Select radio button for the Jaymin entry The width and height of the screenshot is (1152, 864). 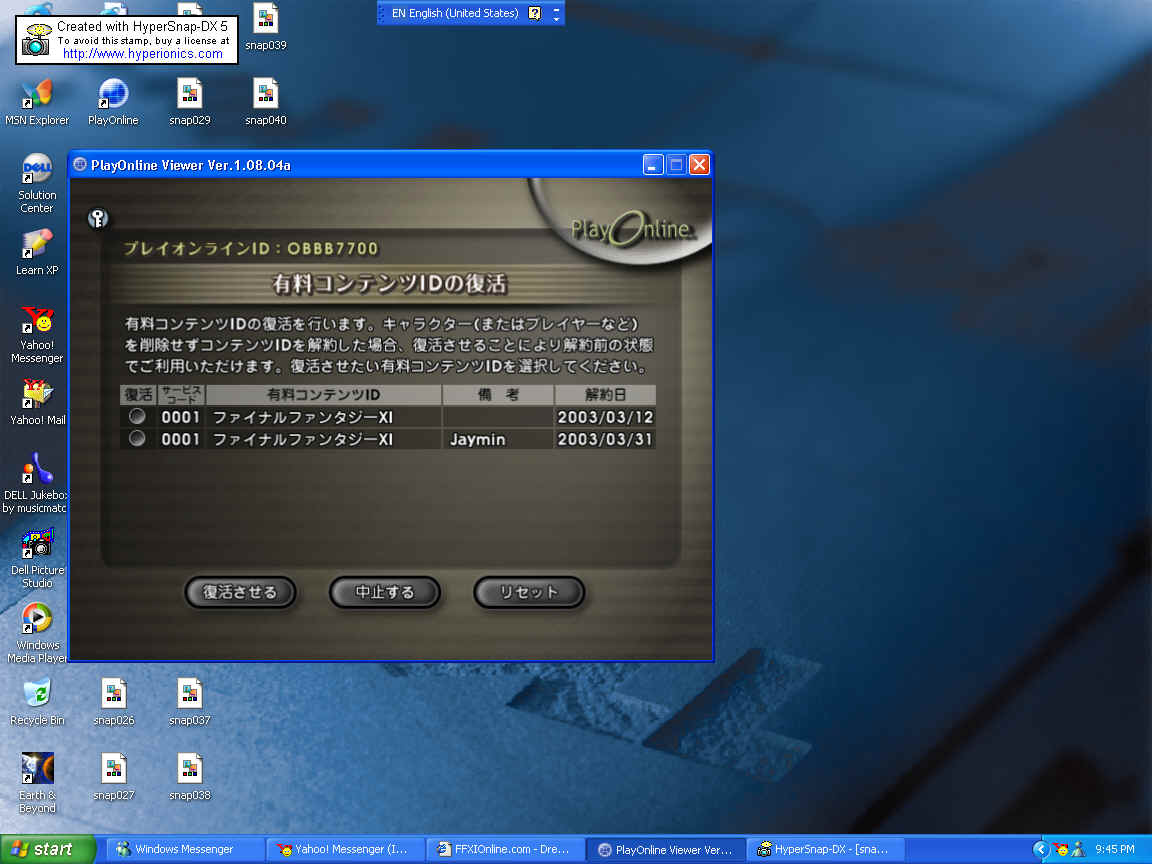137,439
